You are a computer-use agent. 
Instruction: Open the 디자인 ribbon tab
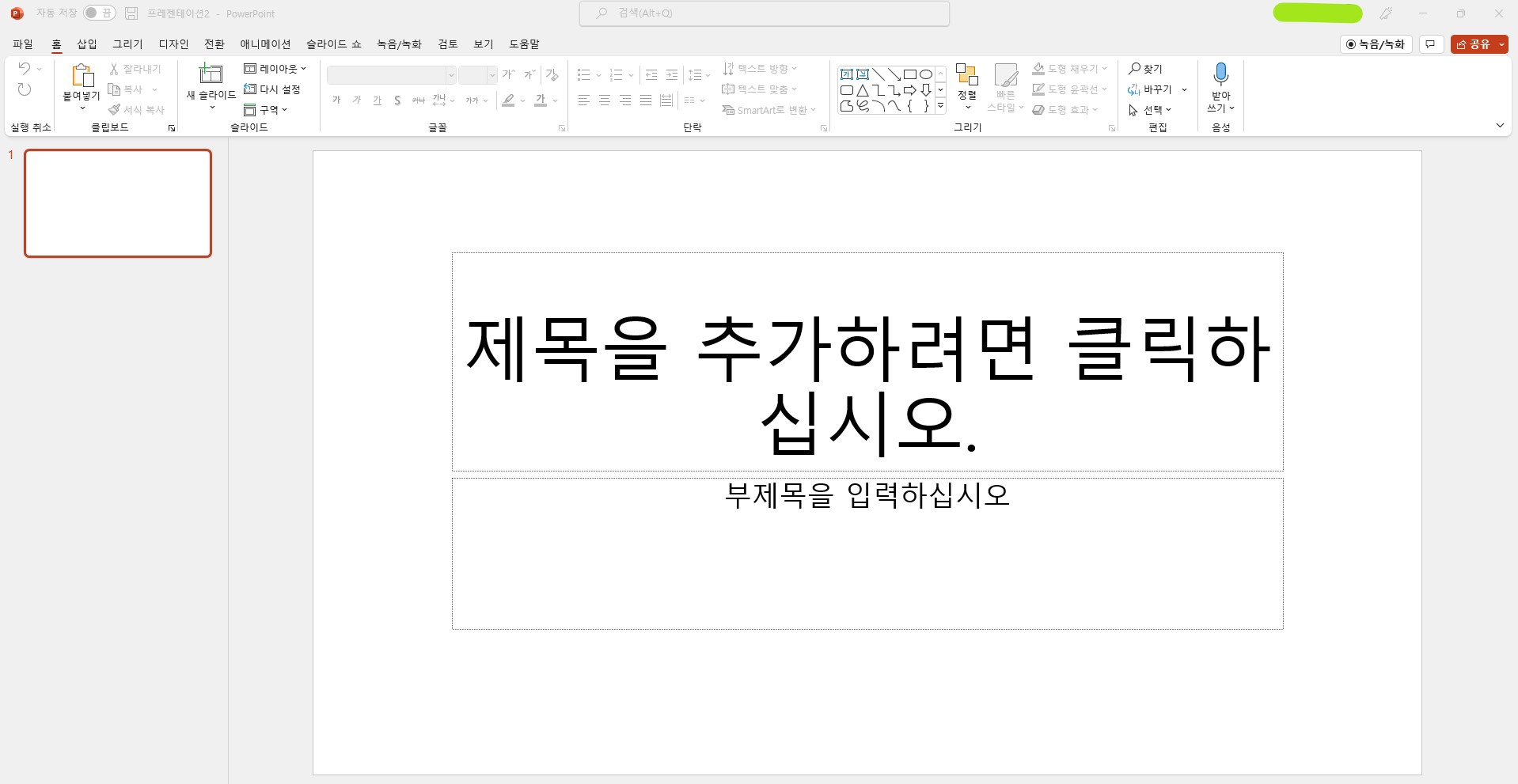[x=173, y=44]
